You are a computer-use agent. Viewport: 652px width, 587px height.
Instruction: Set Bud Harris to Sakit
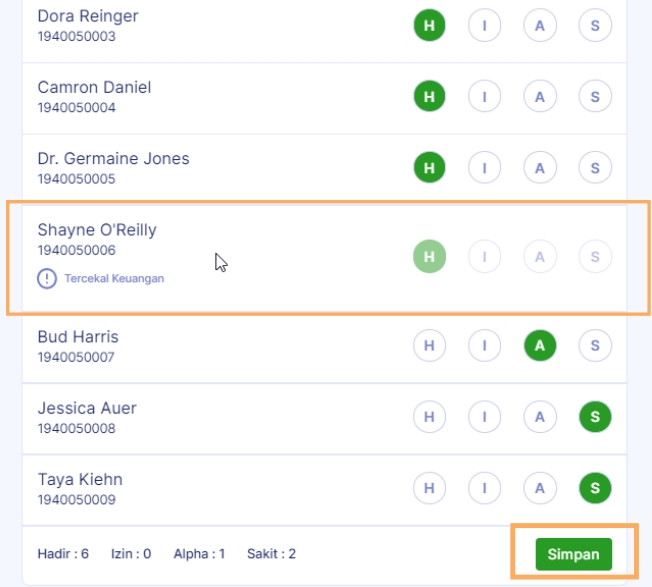point(595,346)
